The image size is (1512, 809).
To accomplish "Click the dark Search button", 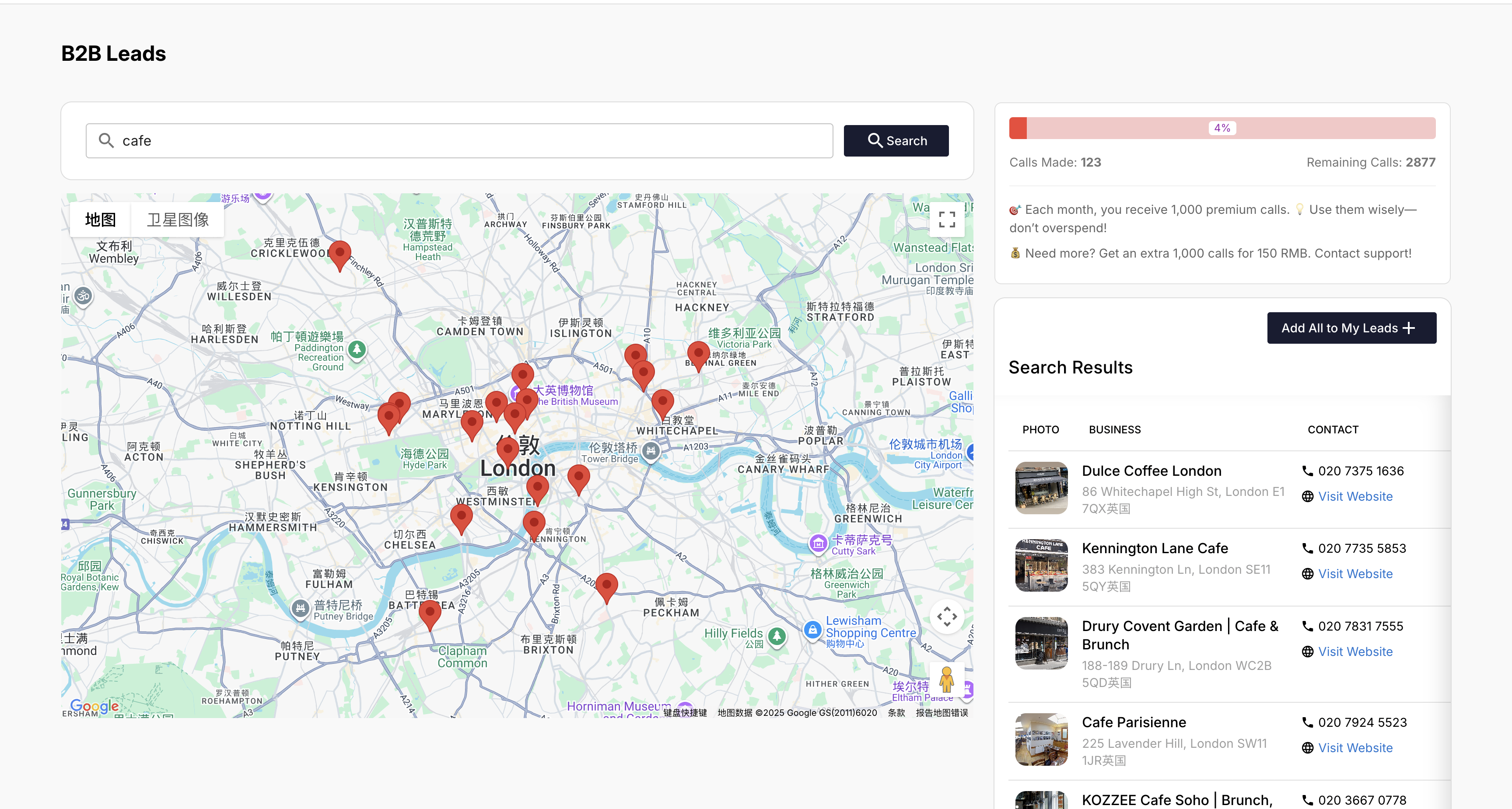I will (896, 141).
